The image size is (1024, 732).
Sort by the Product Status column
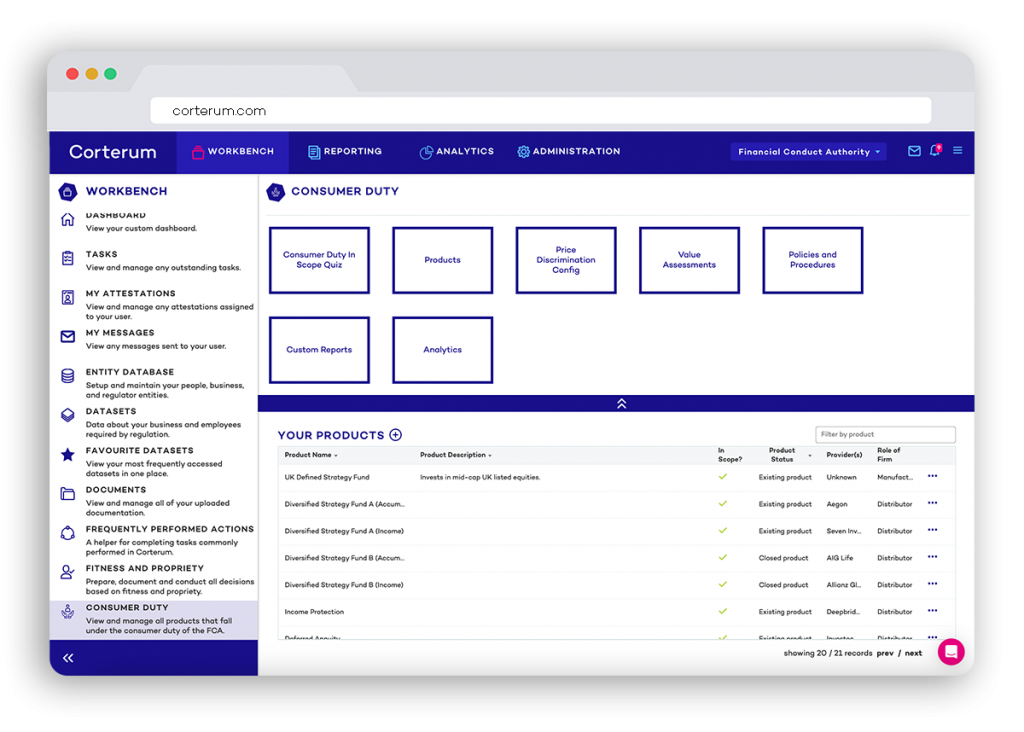coord(789,454)
